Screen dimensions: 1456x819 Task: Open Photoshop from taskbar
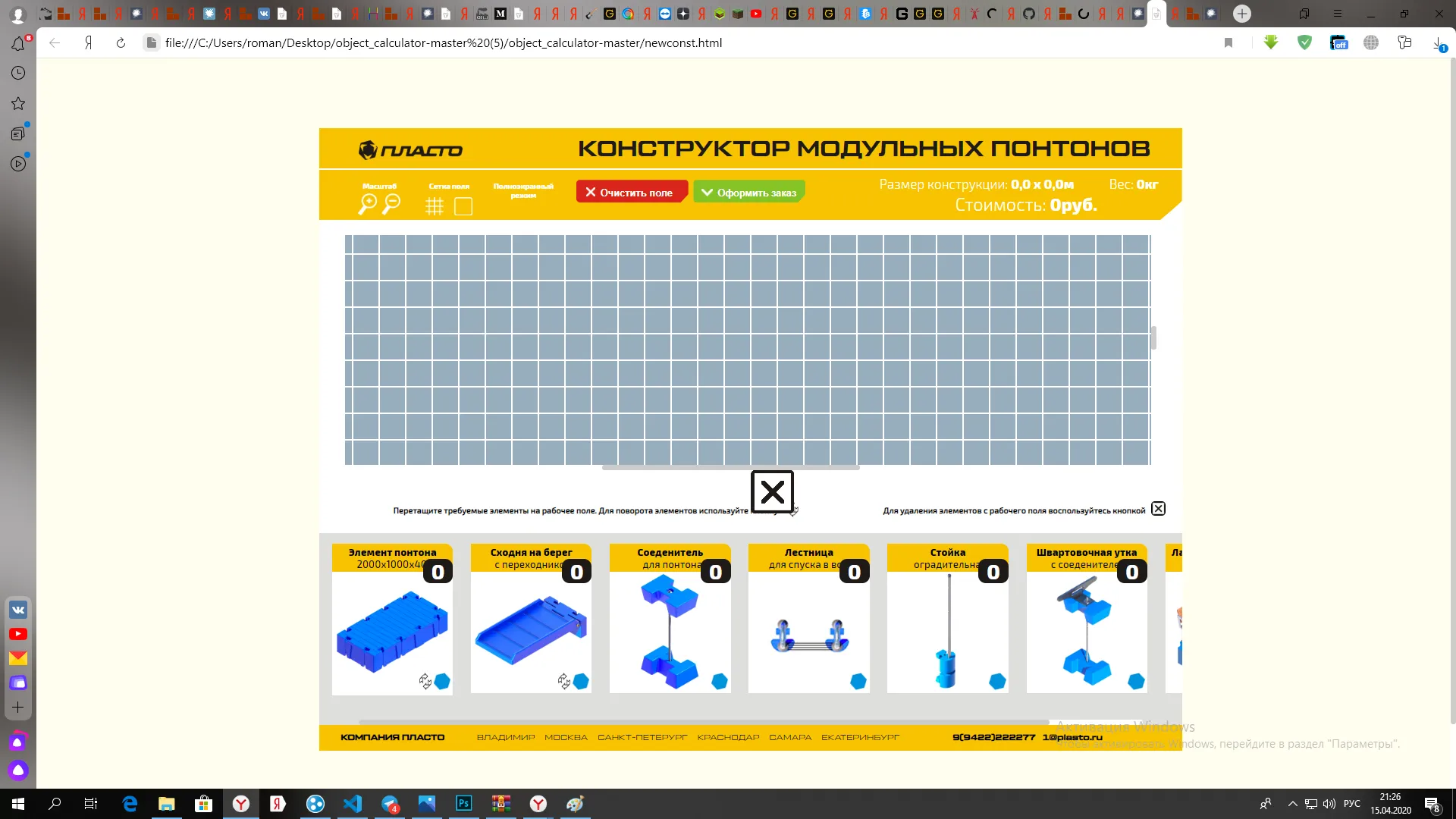tap(464, 804)
